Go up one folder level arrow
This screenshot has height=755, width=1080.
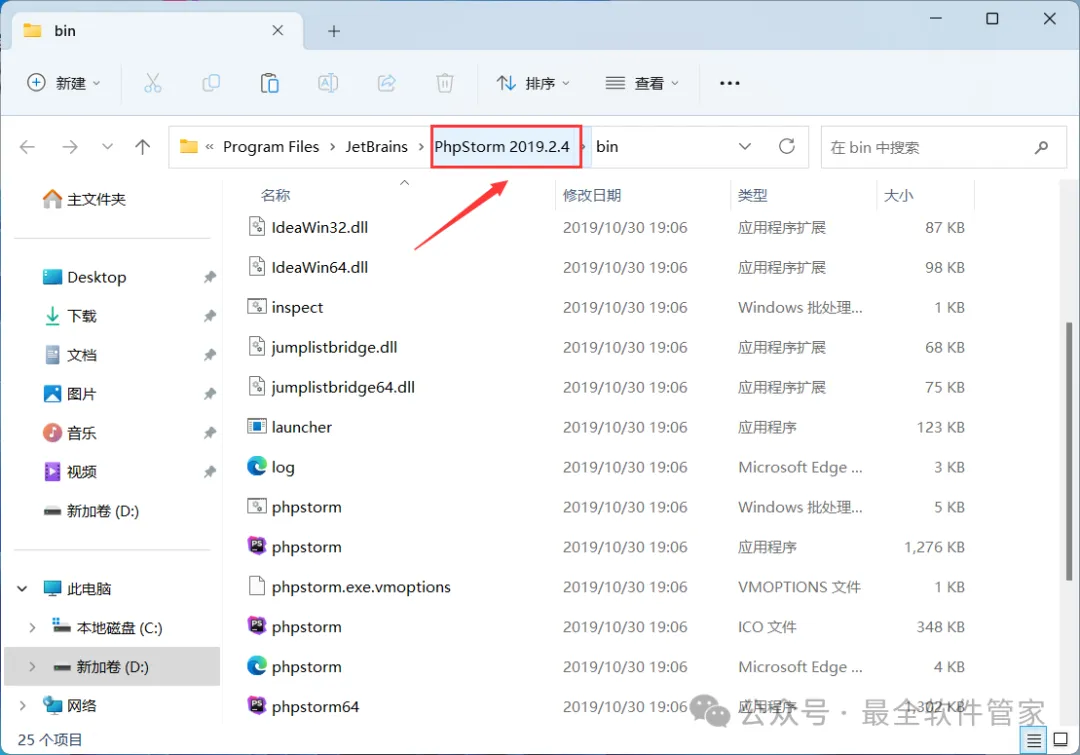(143, 147)
